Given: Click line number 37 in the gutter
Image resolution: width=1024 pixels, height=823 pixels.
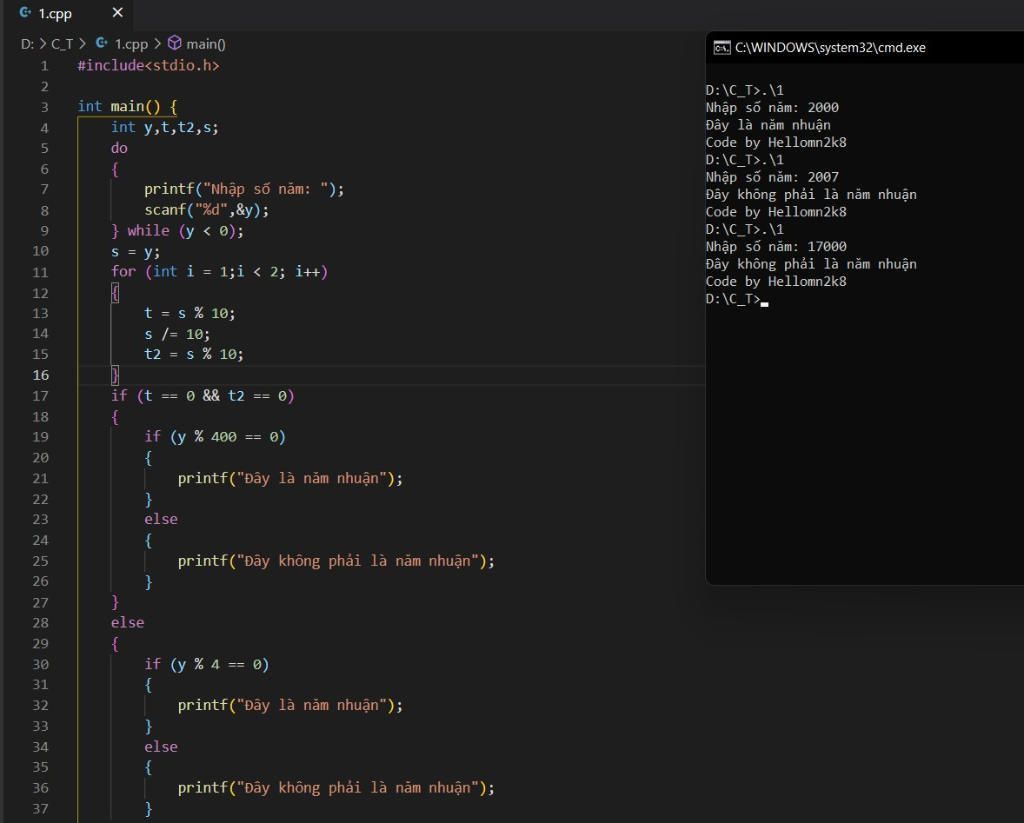Looking at the screenshot, I should pyautogui.click(x=40, y=809).
